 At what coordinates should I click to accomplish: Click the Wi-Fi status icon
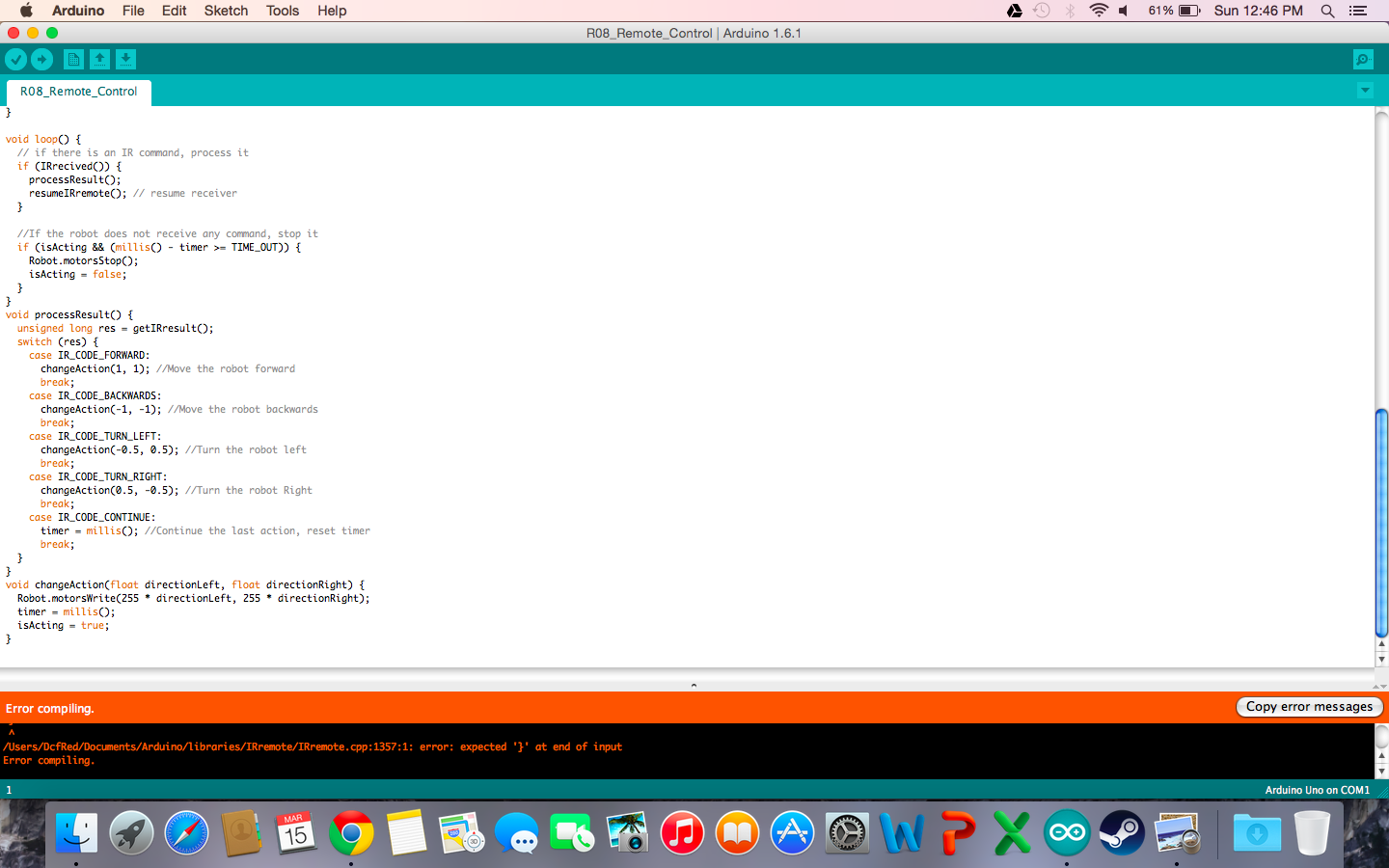pyautogui.click(x=1099, y=11)
